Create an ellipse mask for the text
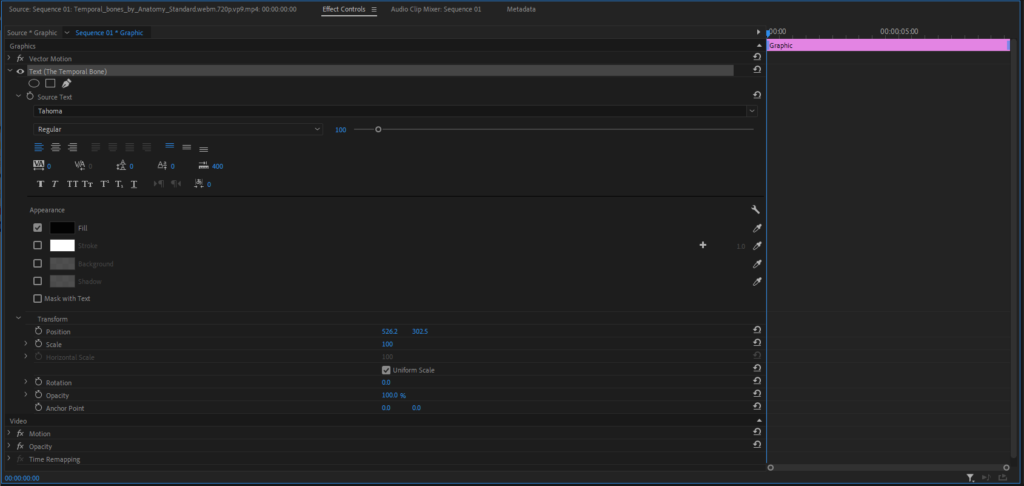The image size is (1024, 486). pos(34,84)
